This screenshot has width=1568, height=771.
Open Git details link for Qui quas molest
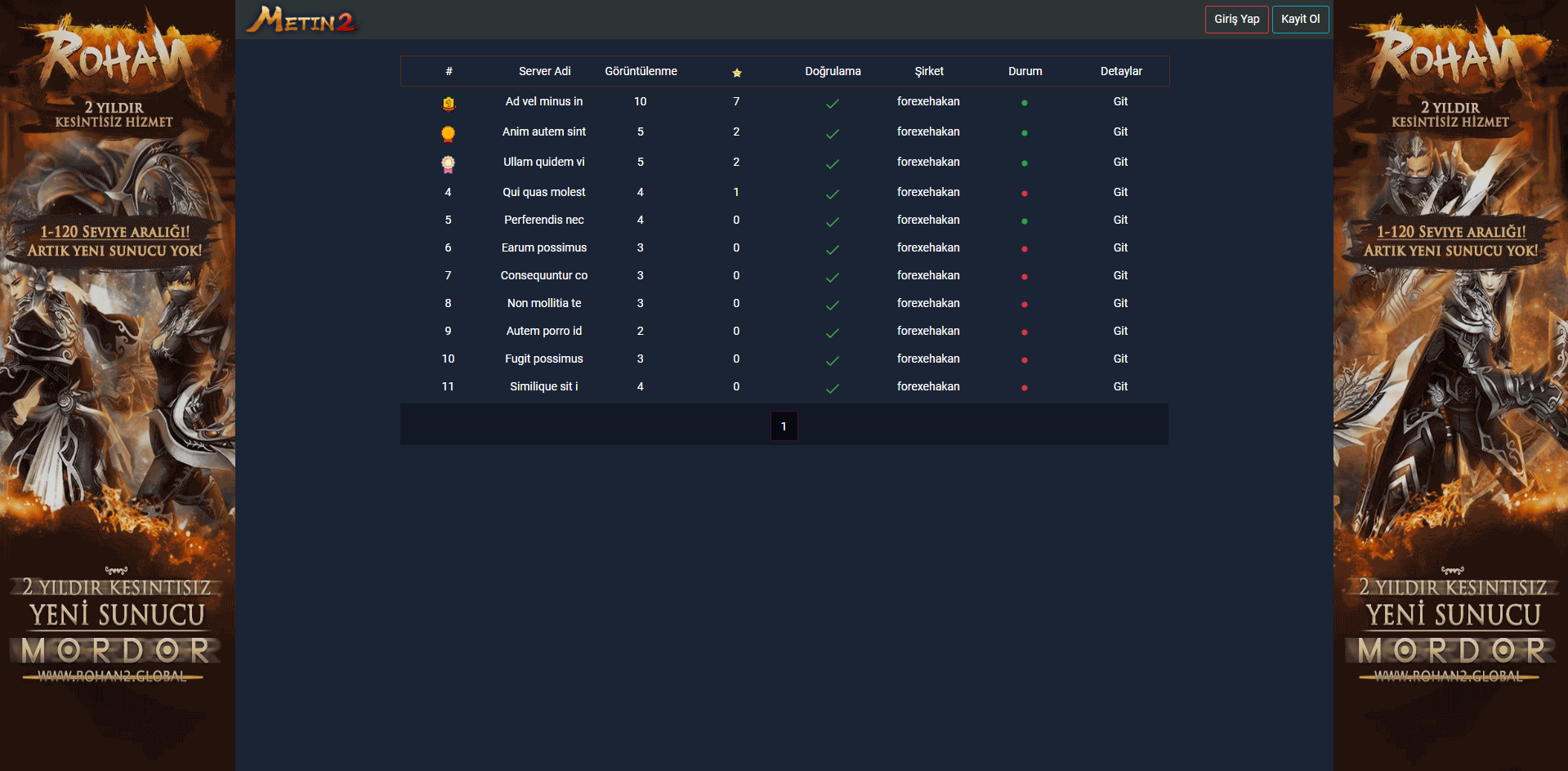click(x=1120, y=192)
